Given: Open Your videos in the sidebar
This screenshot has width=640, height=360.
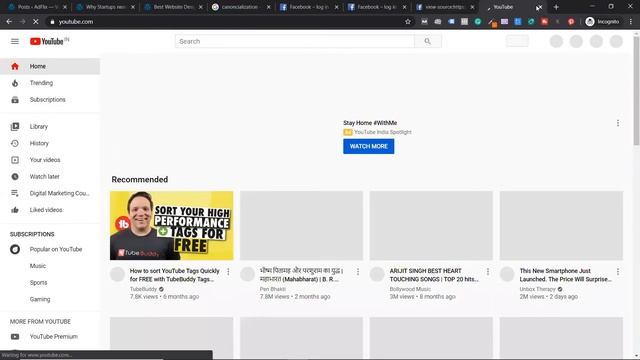Looking at the screenshot, I should tap(50, 160).
